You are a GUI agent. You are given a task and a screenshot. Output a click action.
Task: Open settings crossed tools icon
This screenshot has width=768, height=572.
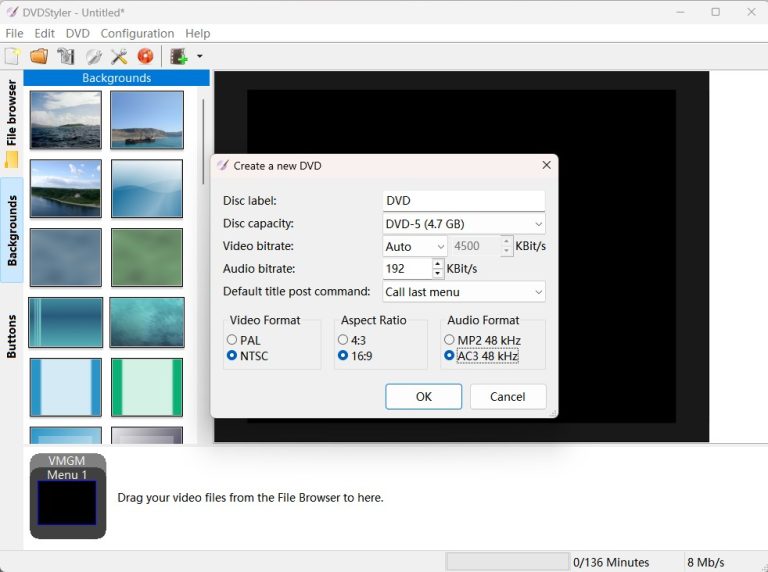pos(119,56)
